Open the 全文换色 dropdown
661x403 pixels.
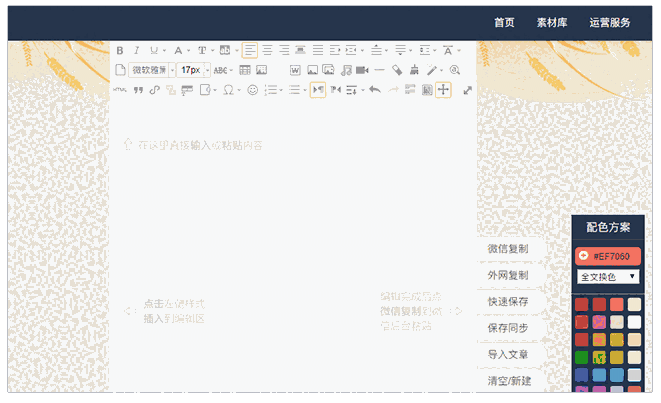(608, 277)
